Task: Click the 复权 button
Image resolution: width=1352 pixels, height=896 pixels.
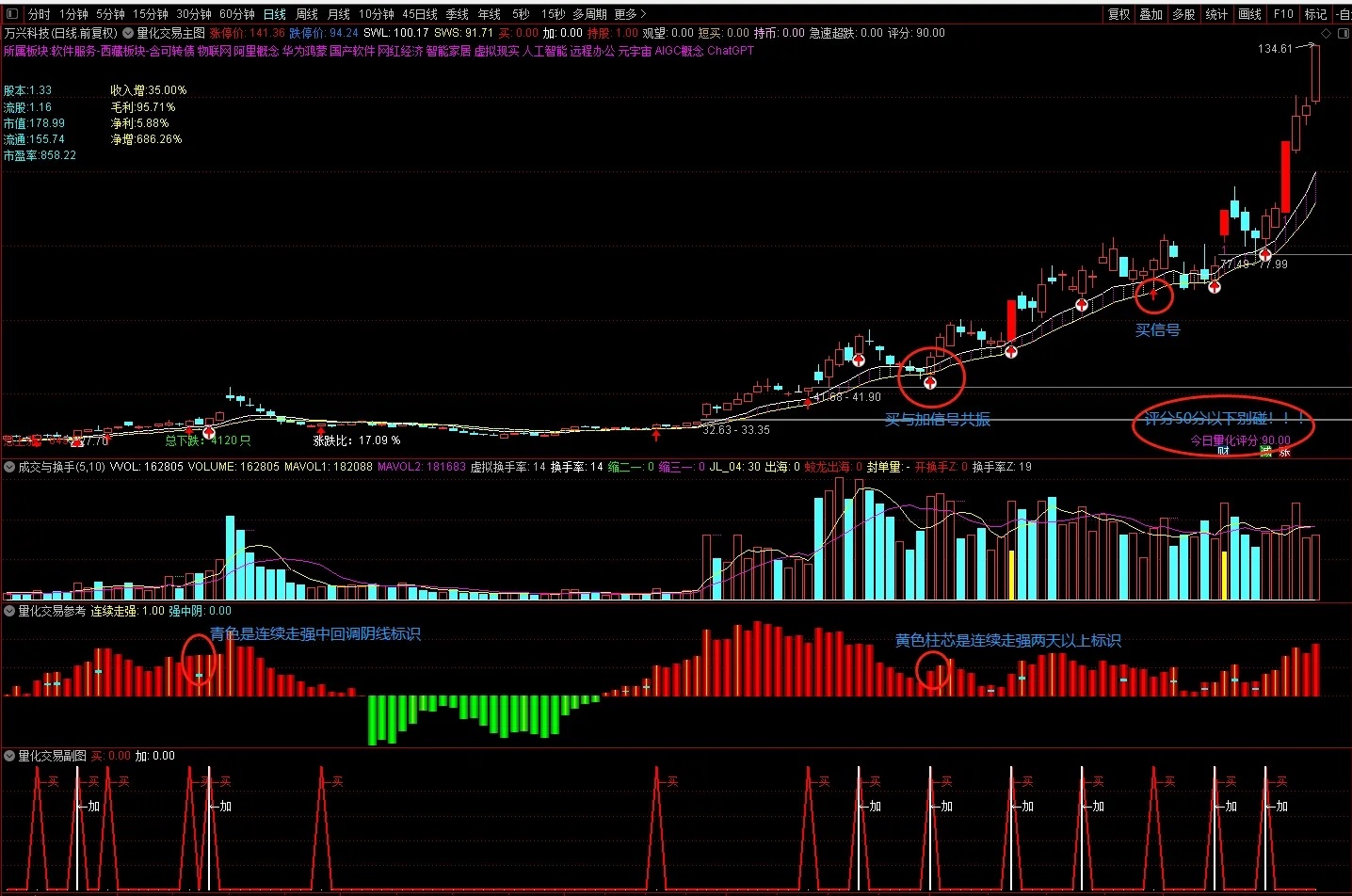Action: 1119,14
